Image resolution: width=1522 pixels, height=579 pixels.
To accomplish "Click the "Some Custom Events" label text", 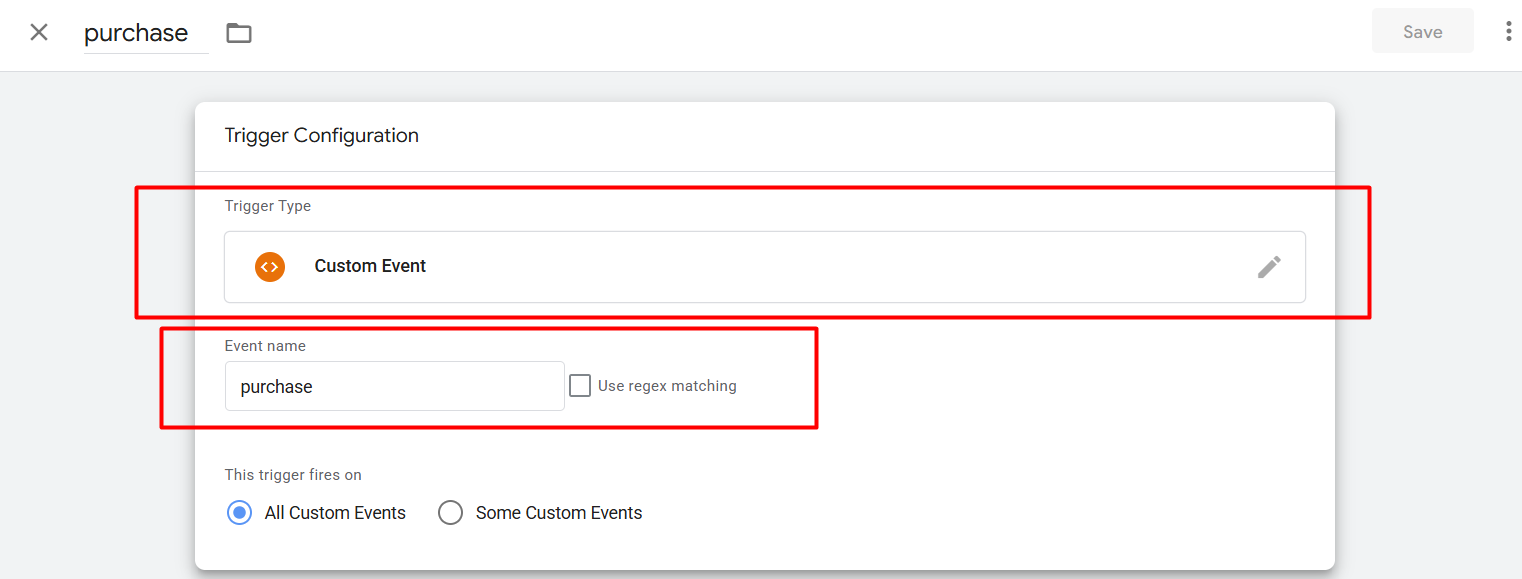I will (558, 513).
